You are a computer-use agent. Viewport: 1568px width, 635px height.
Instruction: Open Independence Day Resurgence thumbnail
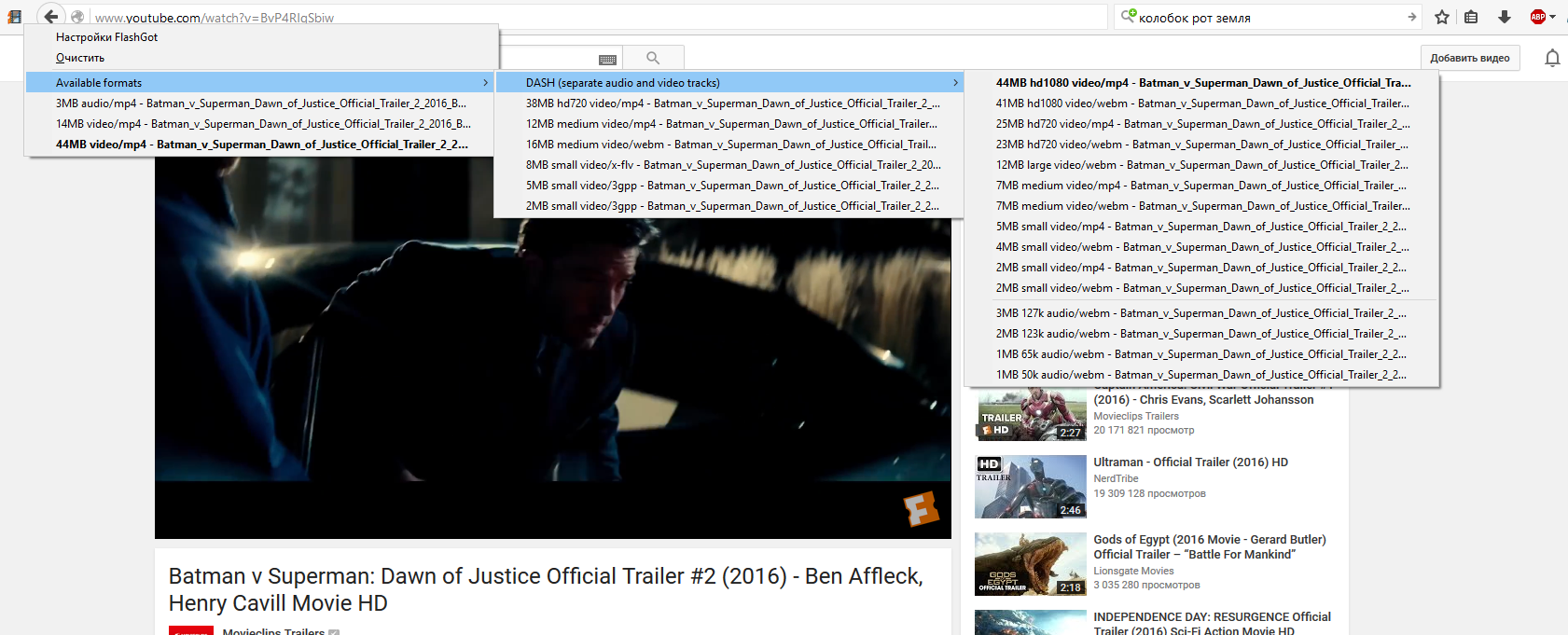1031,623
